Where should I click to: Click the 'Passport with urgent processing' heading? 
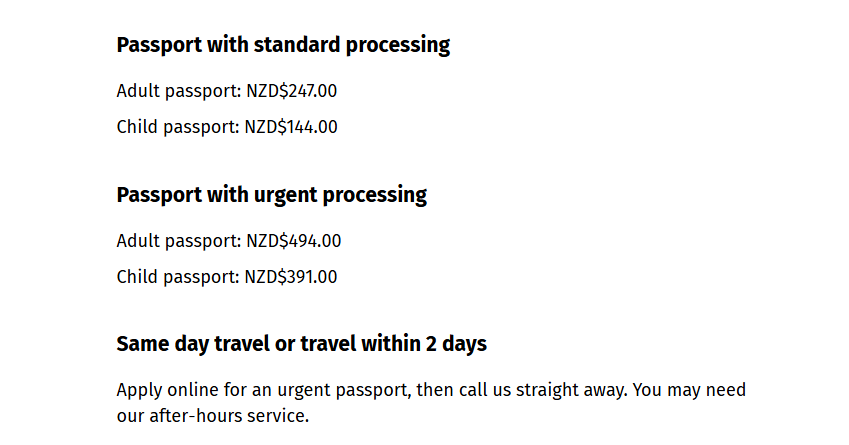tap(271, 195)
